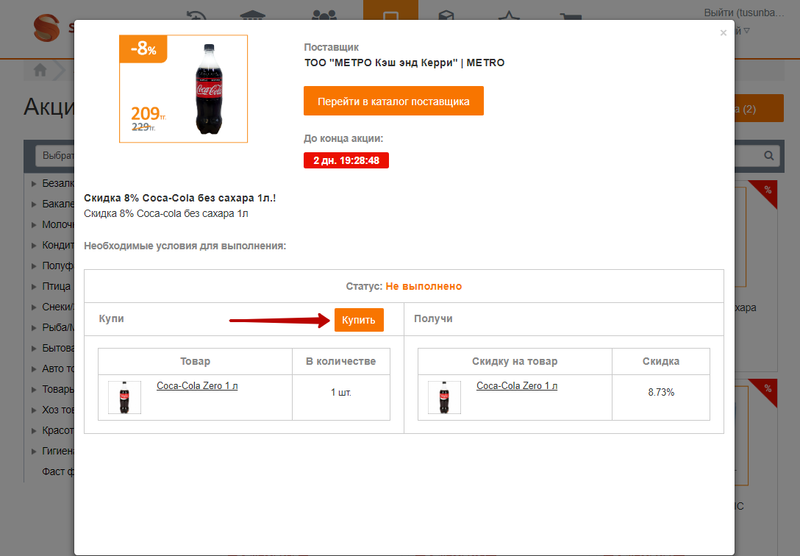Image resolution: width=800 pixels, height=556 pixels.
Task: Expand the Птица category arrow
Action: (34, 287)
